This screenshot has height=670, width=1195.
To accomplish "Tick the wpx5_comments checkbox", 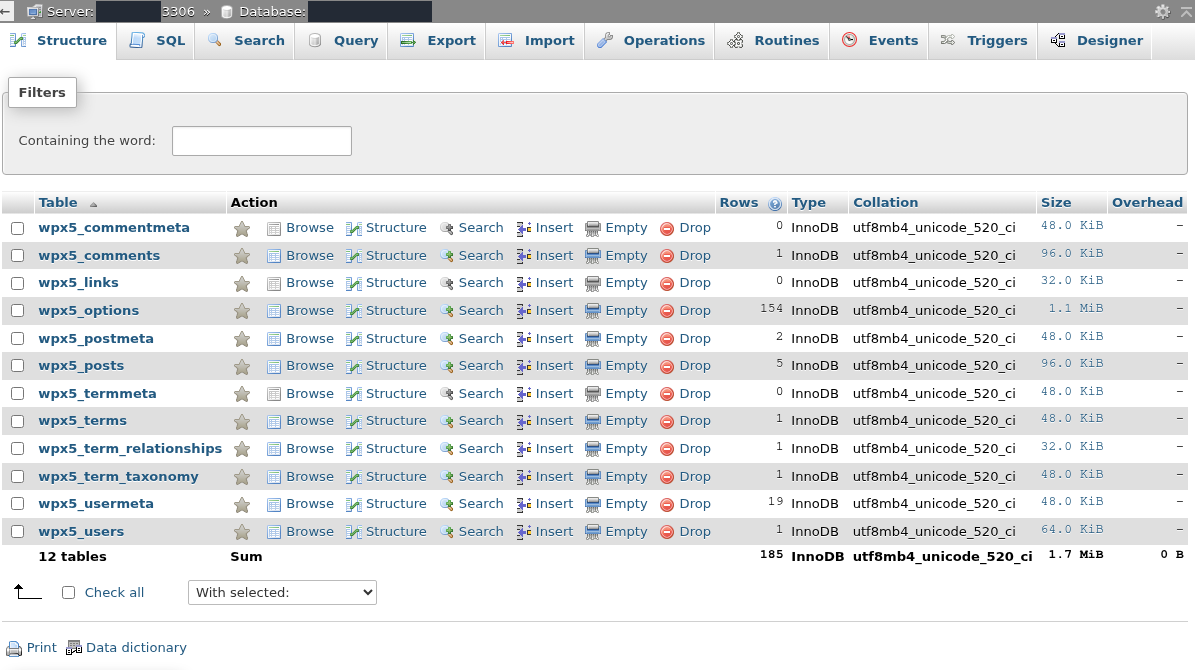I will (18, 256).
